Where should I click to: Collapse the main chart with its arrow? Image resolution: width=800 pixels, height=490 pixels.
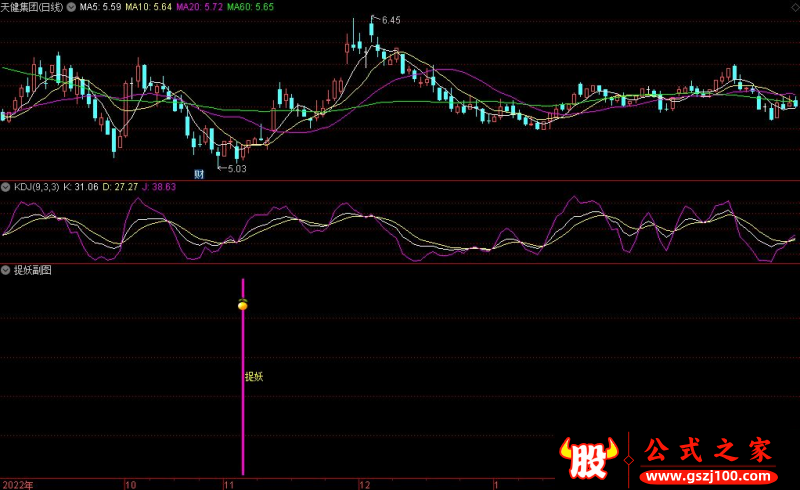coord(6,6)
